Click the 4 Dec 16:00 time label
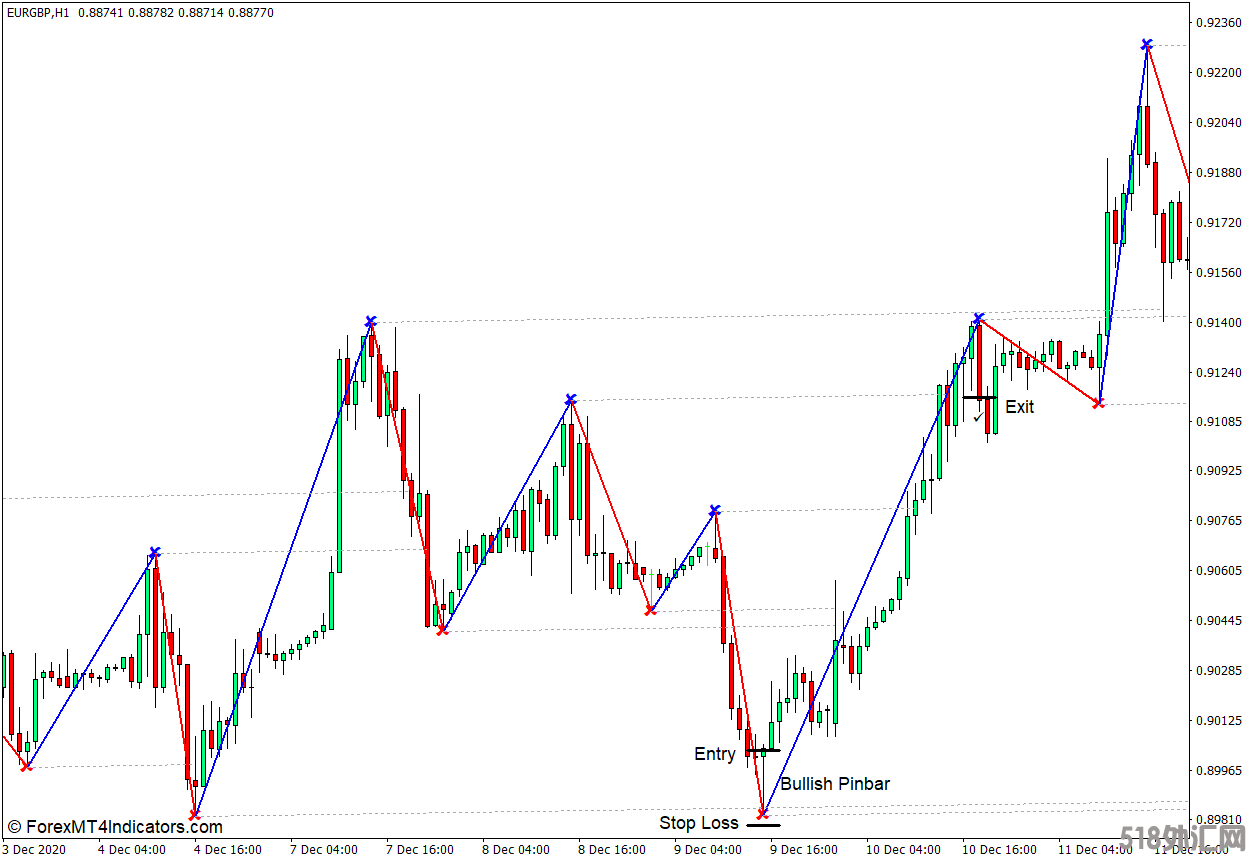Viewport: 1253px width, 862px height. (x=228, y=850)
